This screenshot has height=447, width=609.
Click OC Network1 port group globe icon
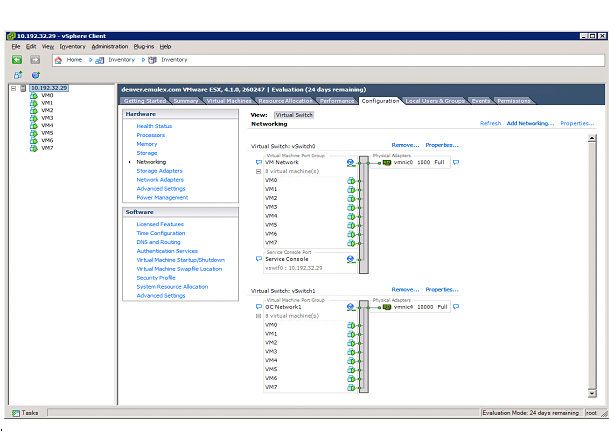point(351,307)
